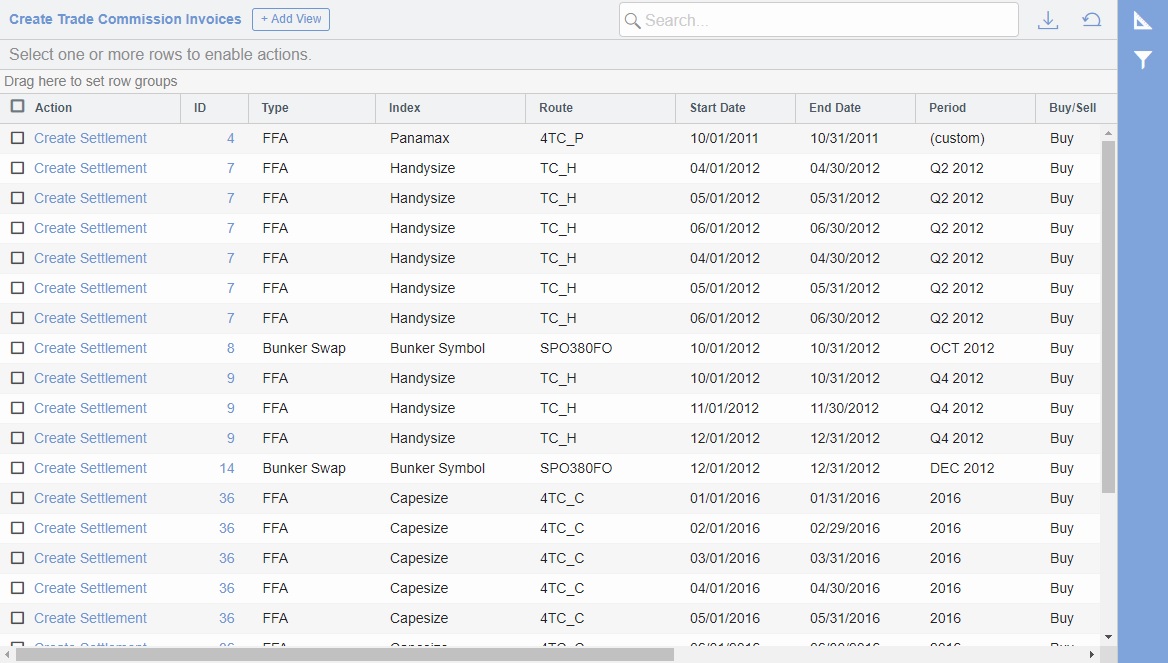Select the checkbox on Bunker Swap row ID 8
The width and height of the screenshot is (1168, 663).
(x=17, y=348)
